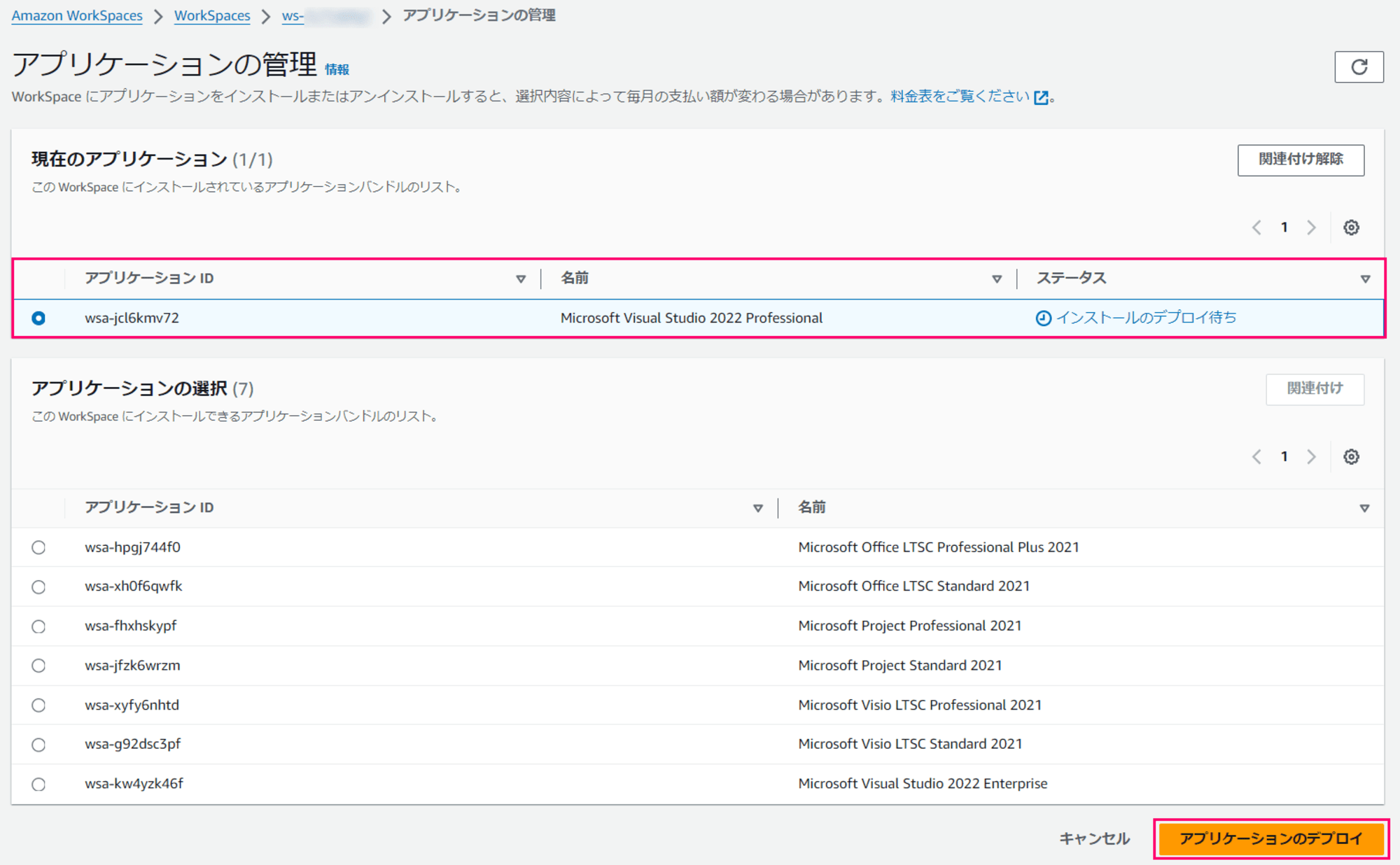Click the external link icon after pricing link

[1042, 97]
